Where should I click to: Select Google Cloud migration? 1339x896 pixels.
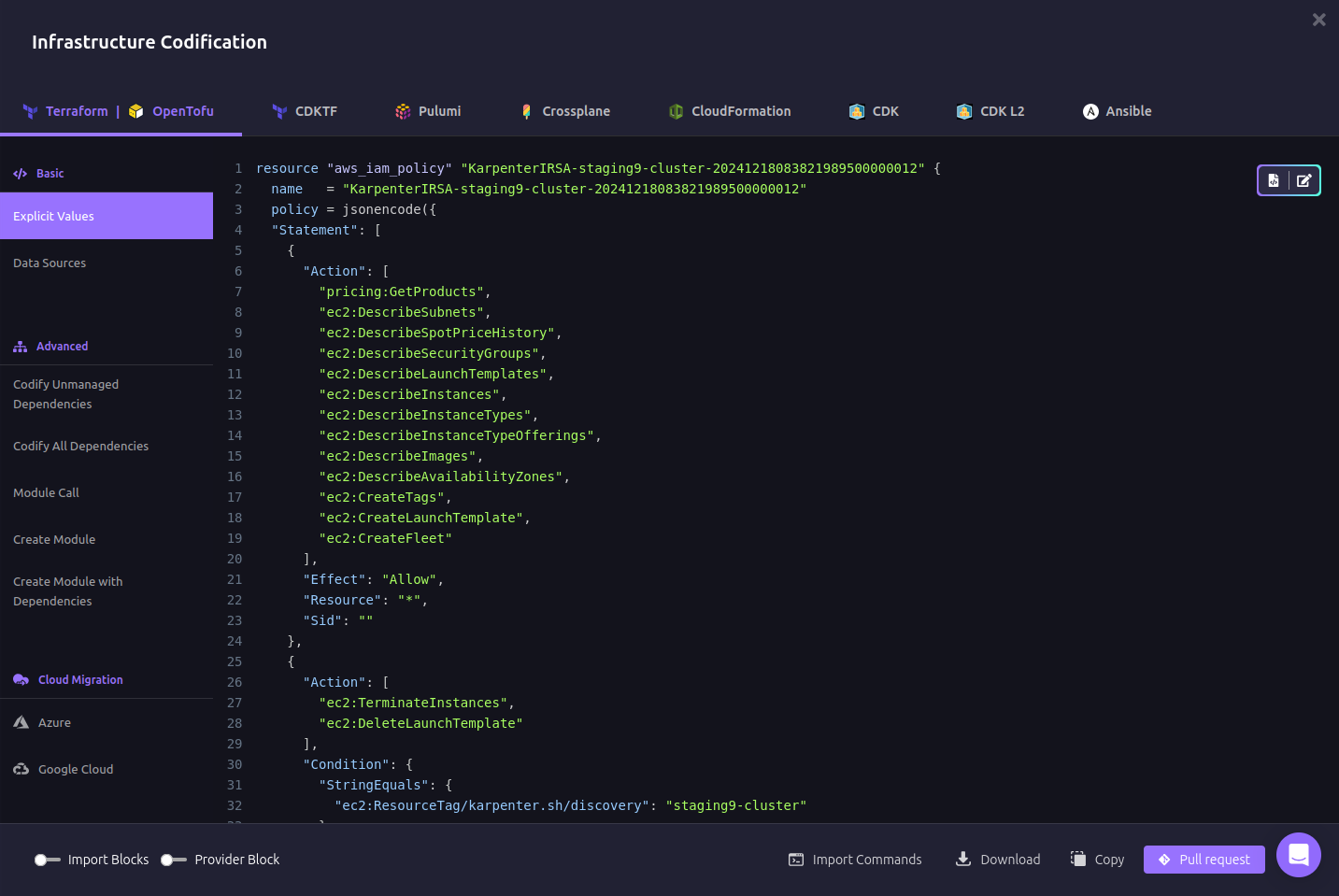[x=107, y=769]
